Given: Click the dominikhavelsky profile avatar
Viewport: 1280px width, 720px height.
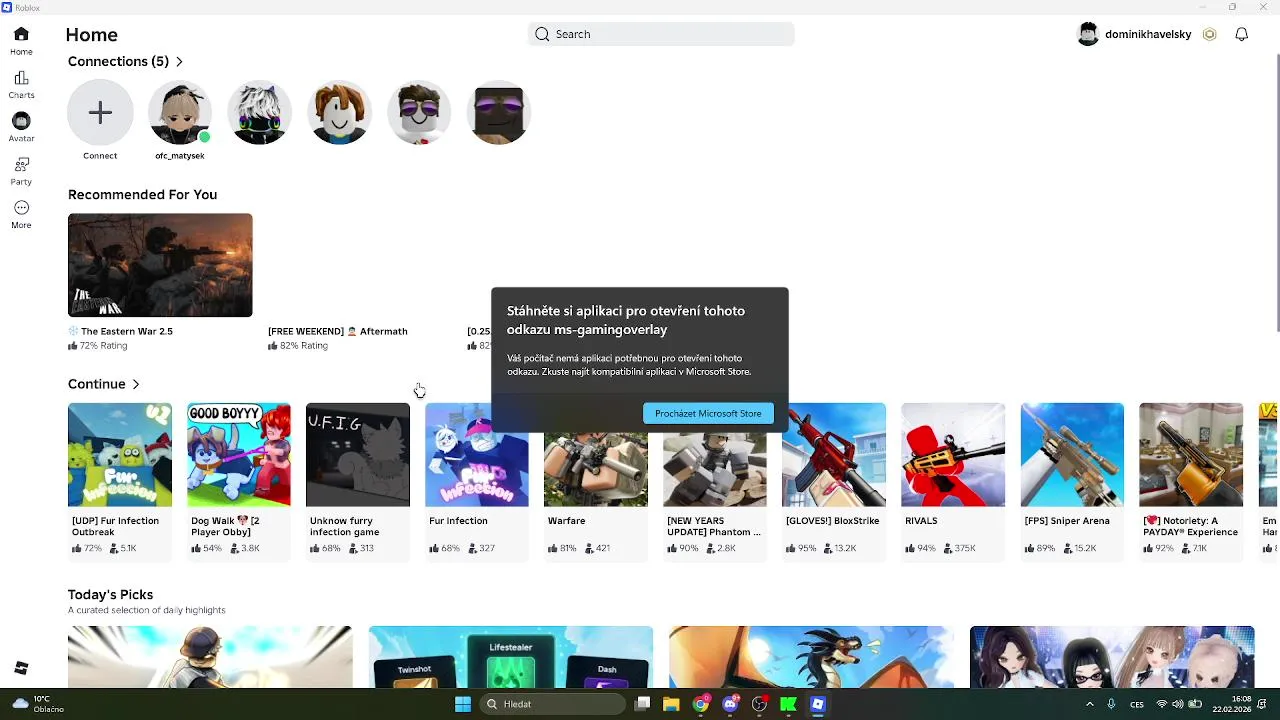Looking at the screenshot, I should 1088,34.
